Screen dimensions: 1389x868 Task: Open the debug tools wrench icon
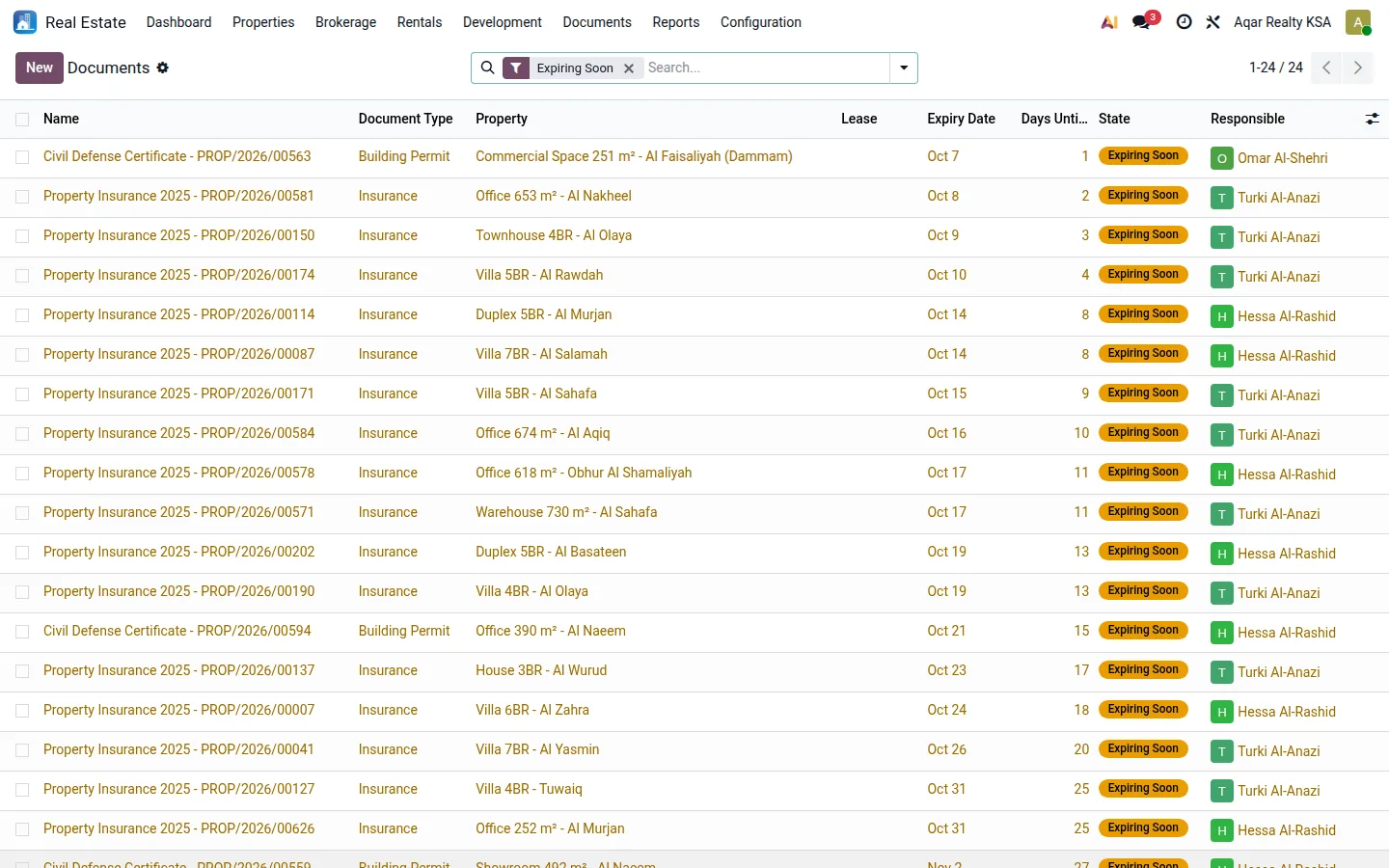tap(1213, 22)
